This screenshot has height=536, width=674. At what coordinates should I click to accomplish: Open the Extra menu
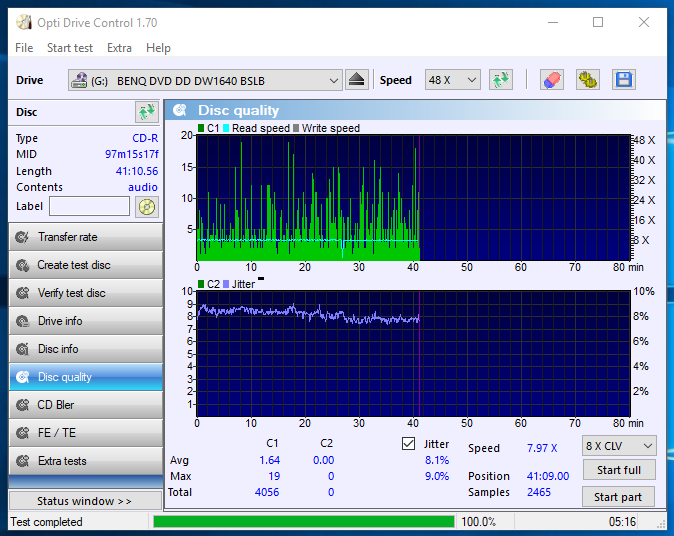point(119,48)
